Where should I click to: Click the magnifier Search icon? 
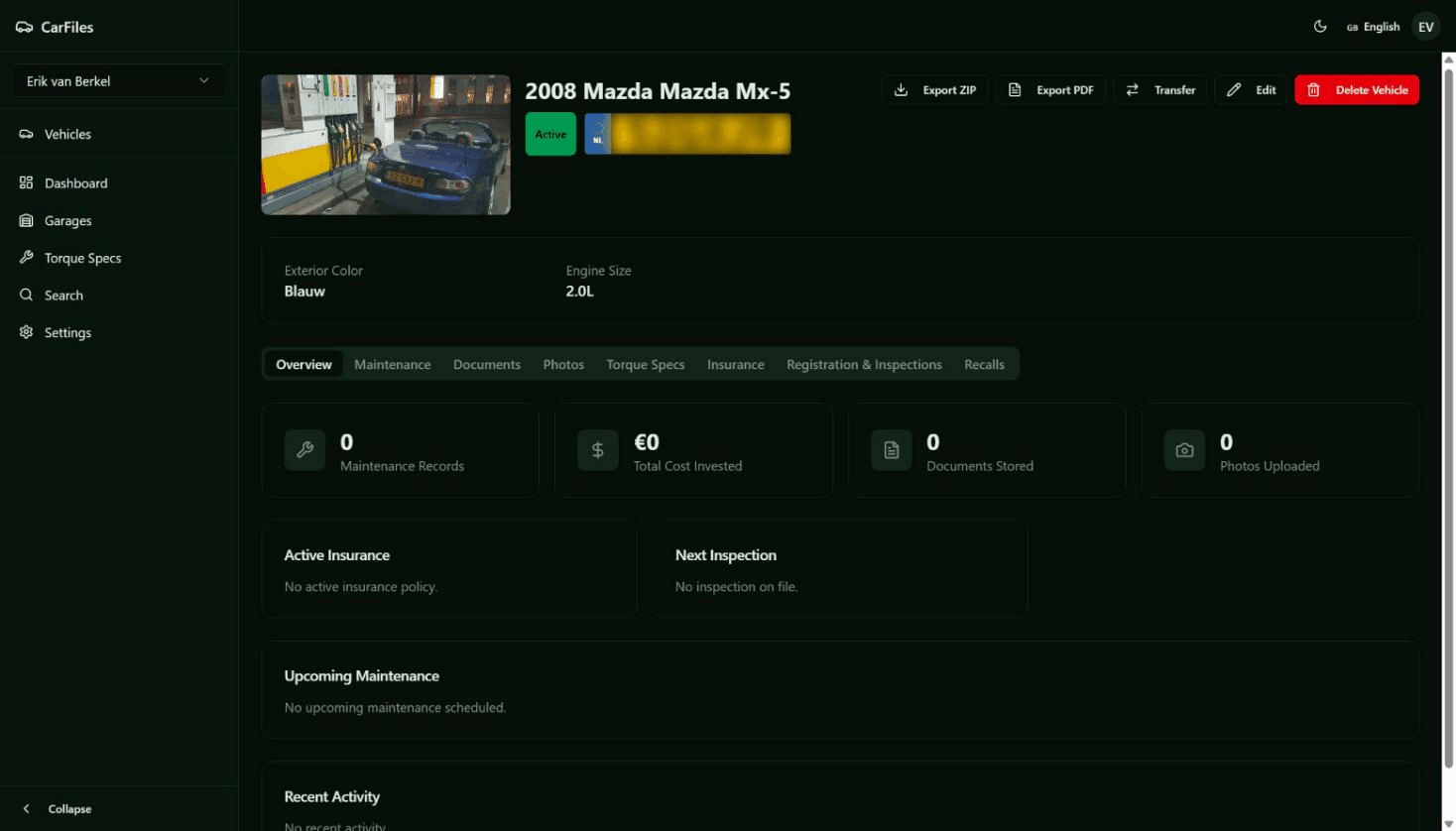[x=26, y=295]
